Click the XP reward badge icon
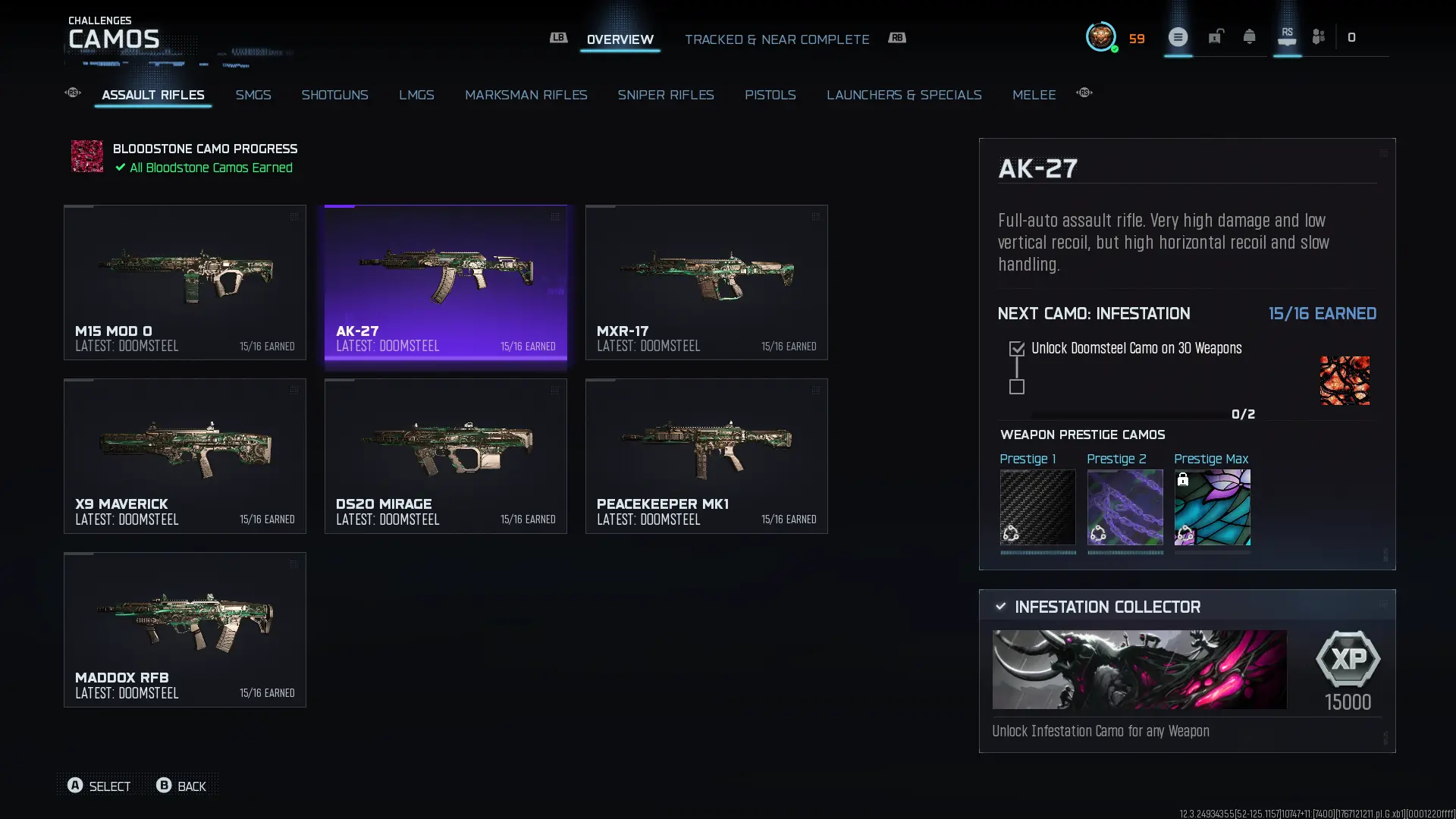The image size is (1456, 819). click(1348, 659)
